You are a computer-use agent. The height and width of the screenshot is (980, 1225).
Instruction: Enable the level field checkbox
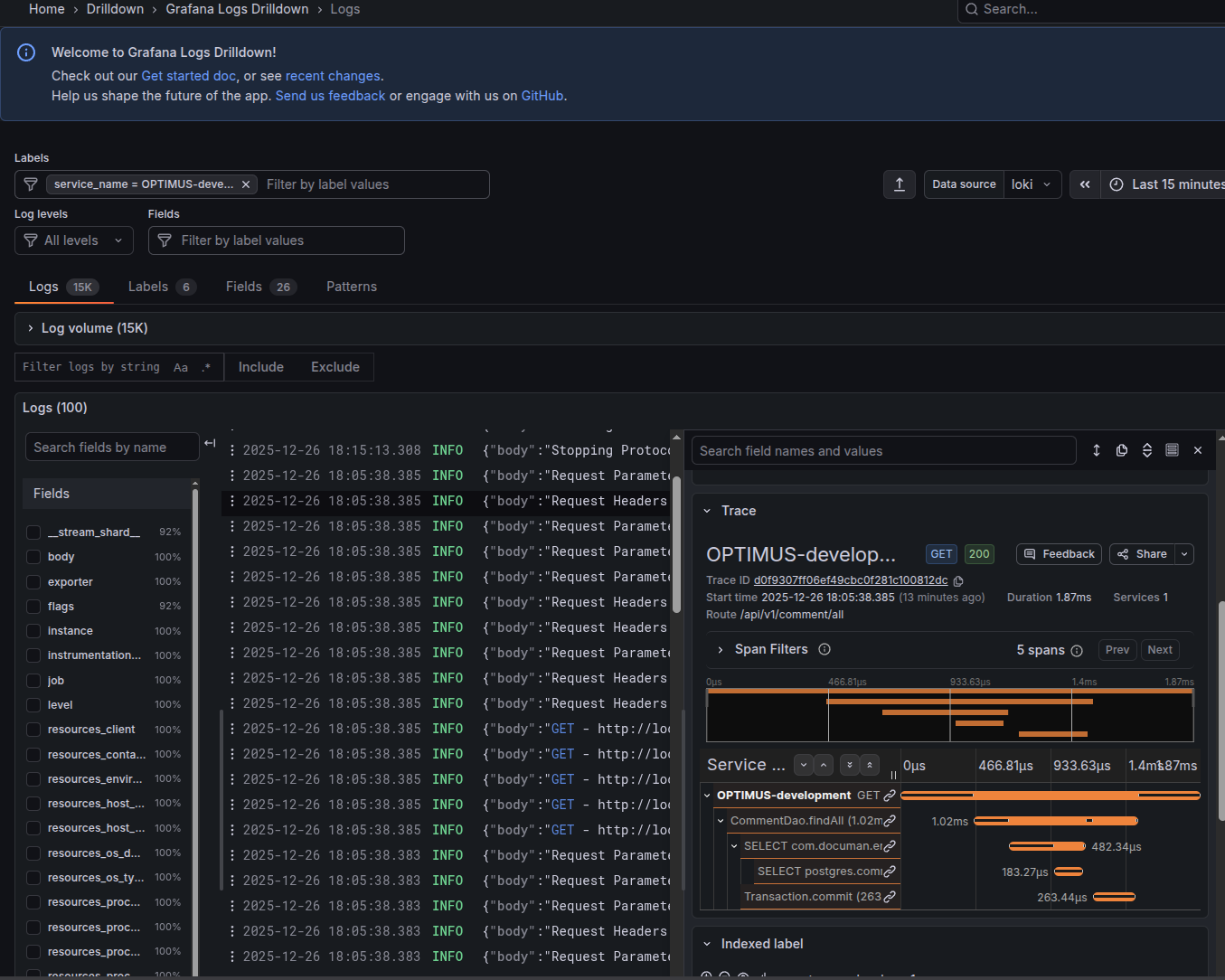click(33, 705)
